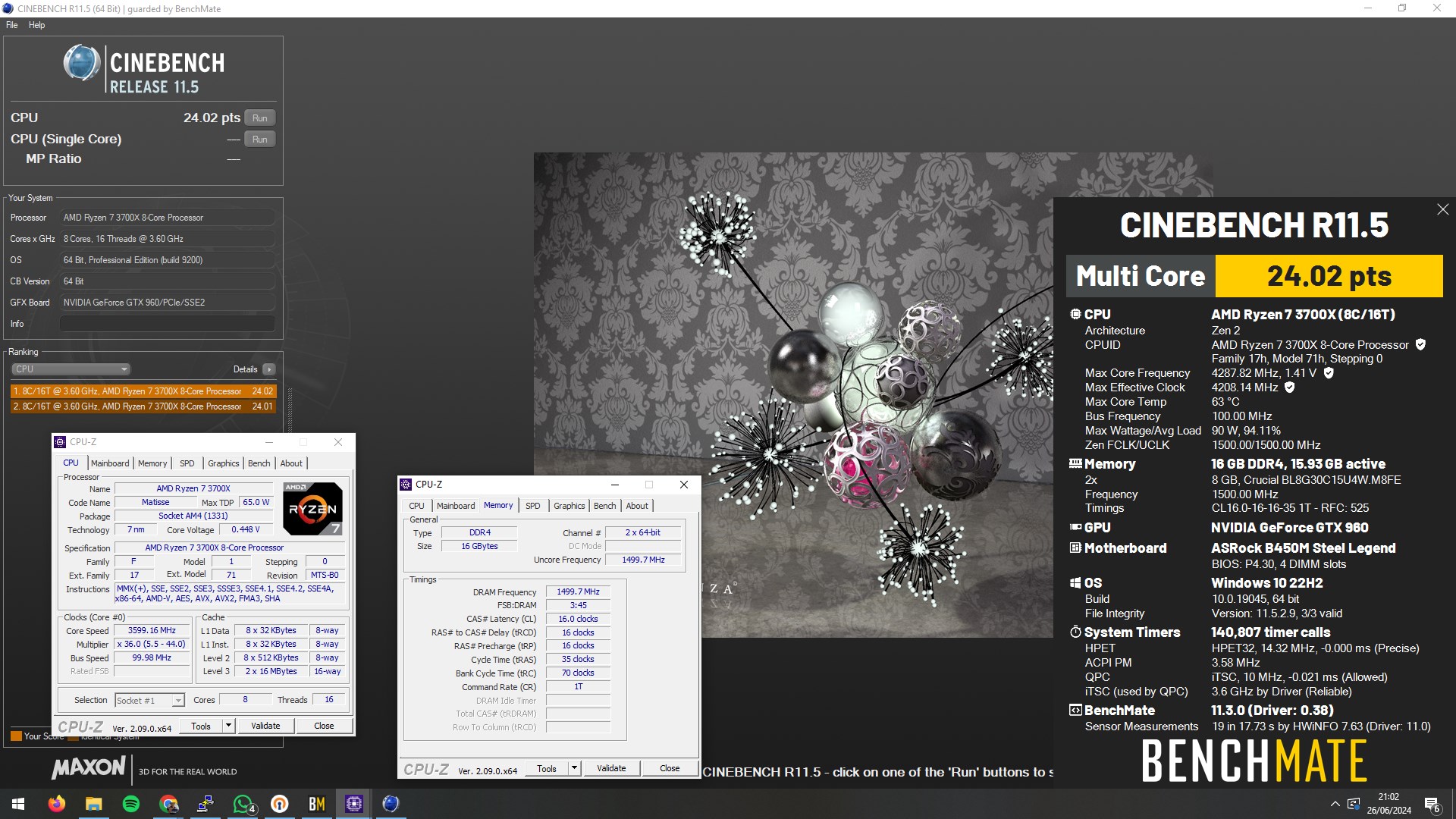Screen dimensions: 1456x819
Task: Open the Ranking CPU dropdown in Cinebench
Action: [71, 369]
